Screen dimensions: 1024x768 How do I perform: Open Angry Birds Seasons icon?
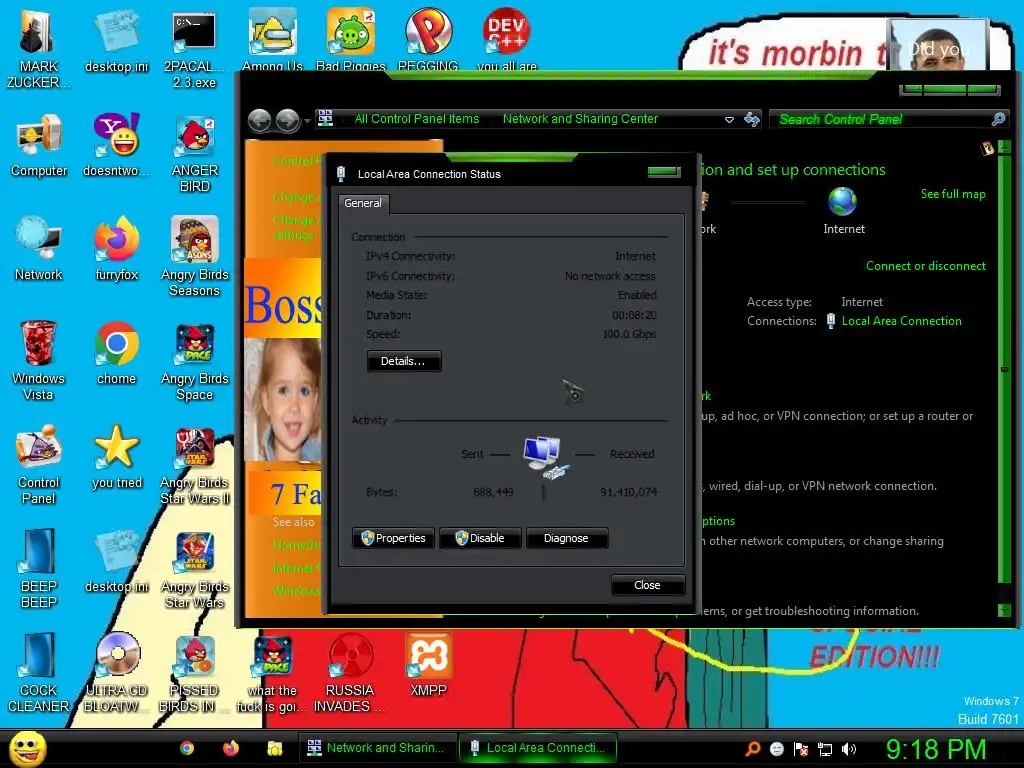pyautogui.click(x=195, y=257)
